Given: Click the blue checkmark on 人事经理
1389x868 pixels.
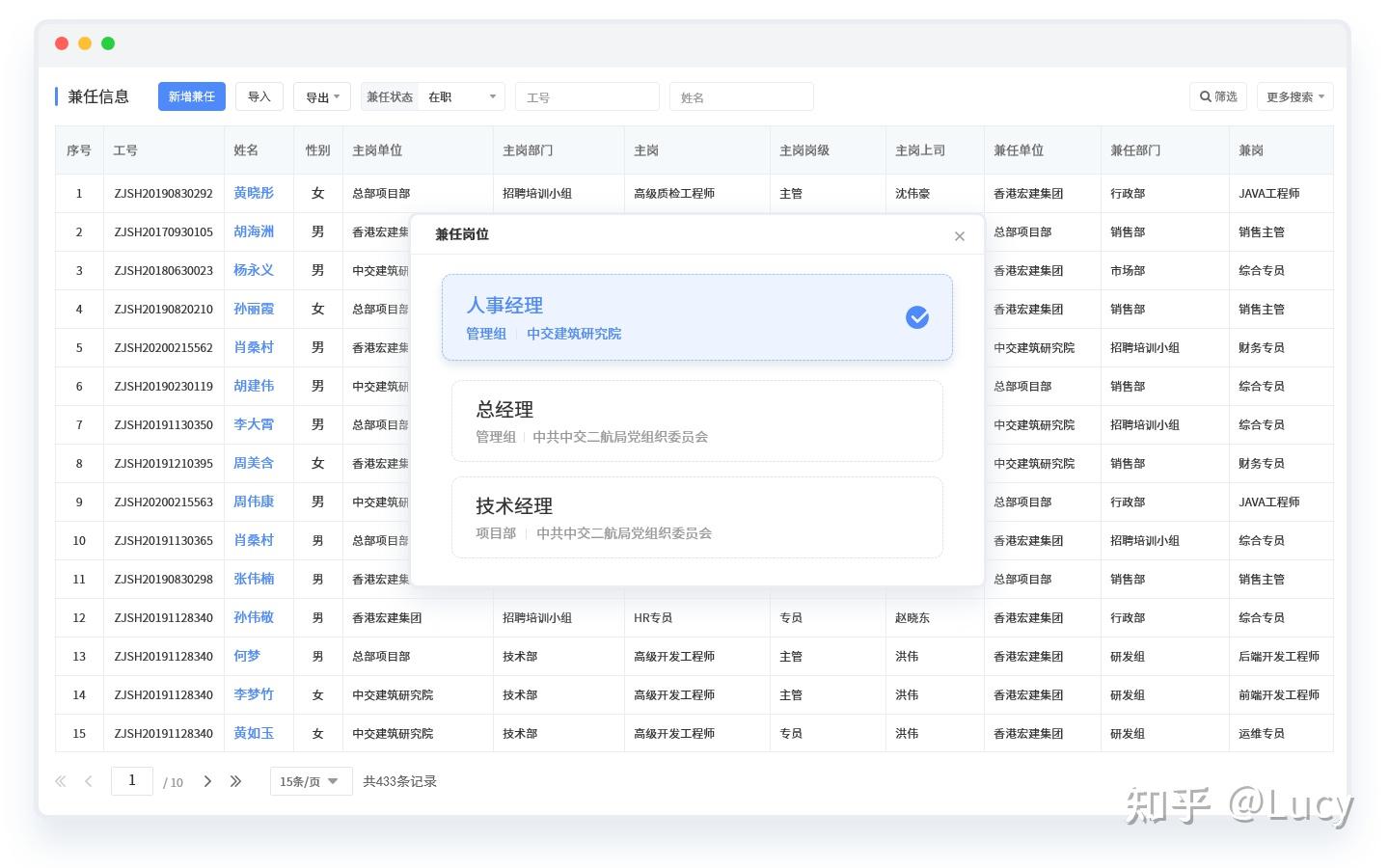Looking at the screenshot, I should [x=917, y=317].
